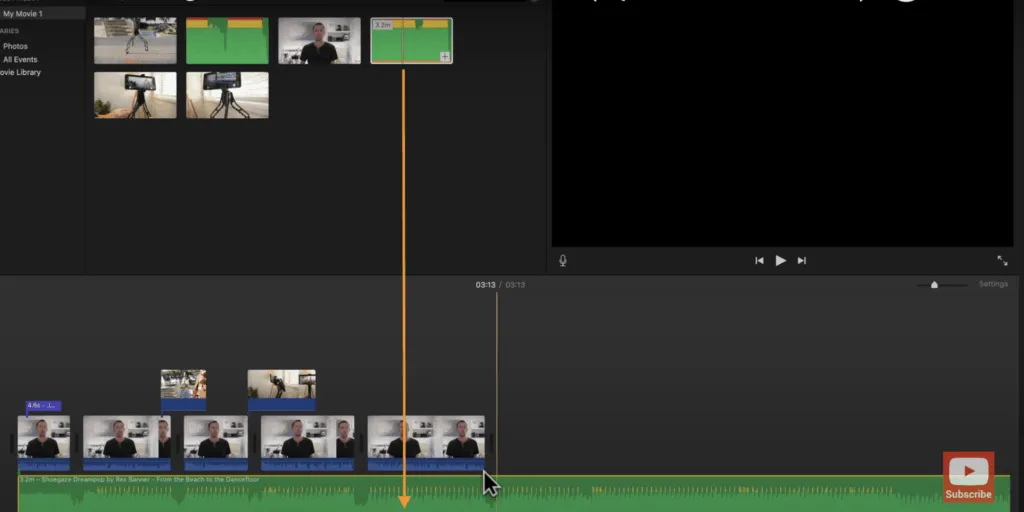Select the man in black shirt media thumbnail
Screen dimensions: 1024x512
[x=319, y=41]
